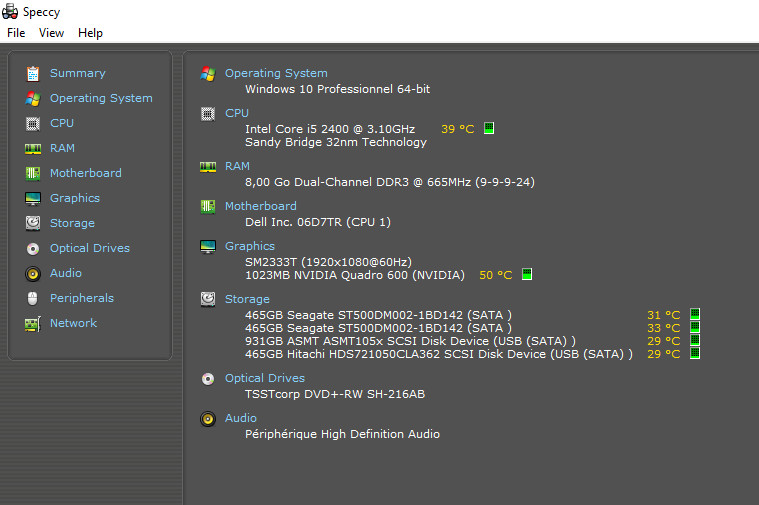The height and width of the screenshot is (505, 759).
Task: Click Windows 10 Professionnel 64-bit text
Action: tap(337, 89)
